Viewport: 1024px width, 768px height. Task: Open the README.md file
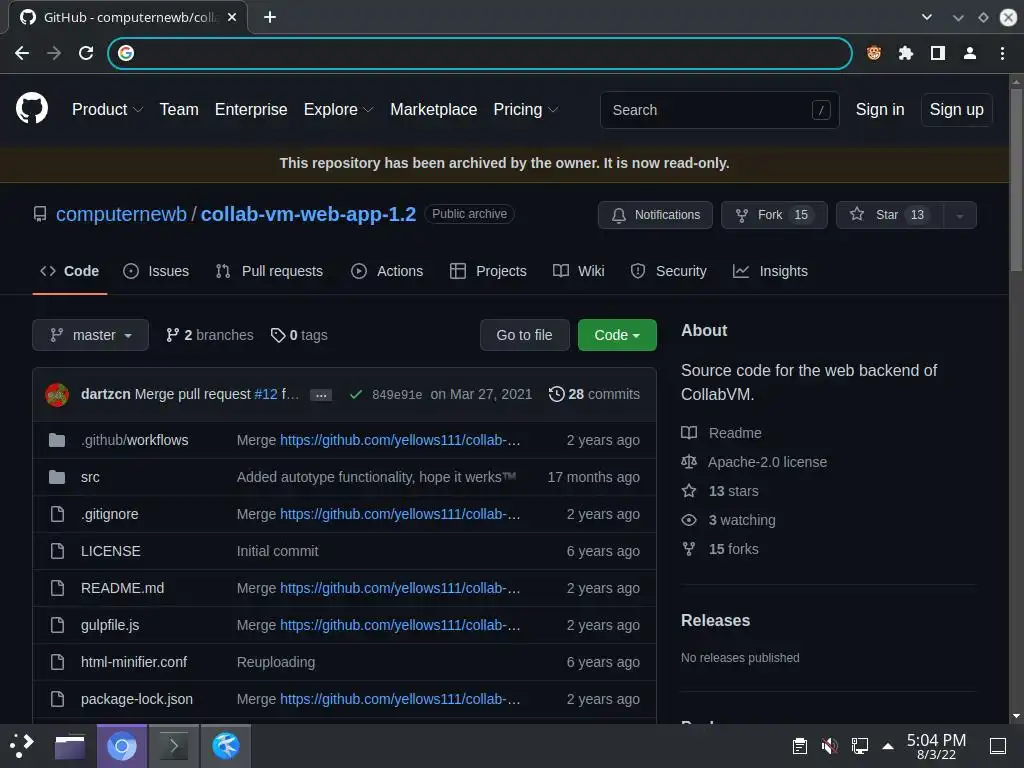coord(122,588)
